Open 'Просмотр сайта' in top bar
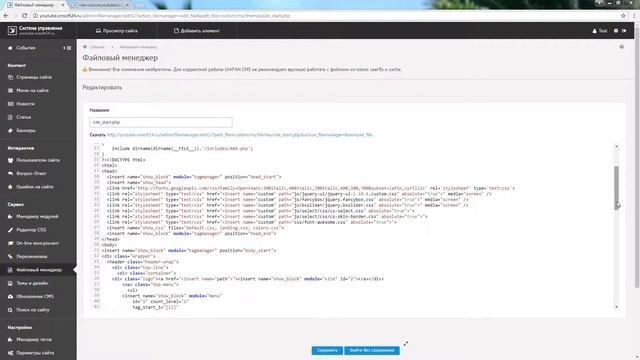This screenshot has width=640, height=360. click(x=117, y=31)
